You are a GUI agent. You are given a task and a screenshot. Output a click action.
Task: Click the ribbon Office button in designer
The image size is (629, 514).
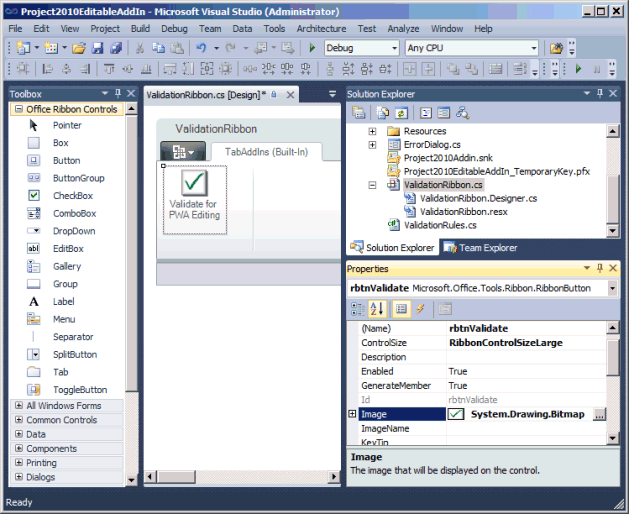click(x=183, y=152)
